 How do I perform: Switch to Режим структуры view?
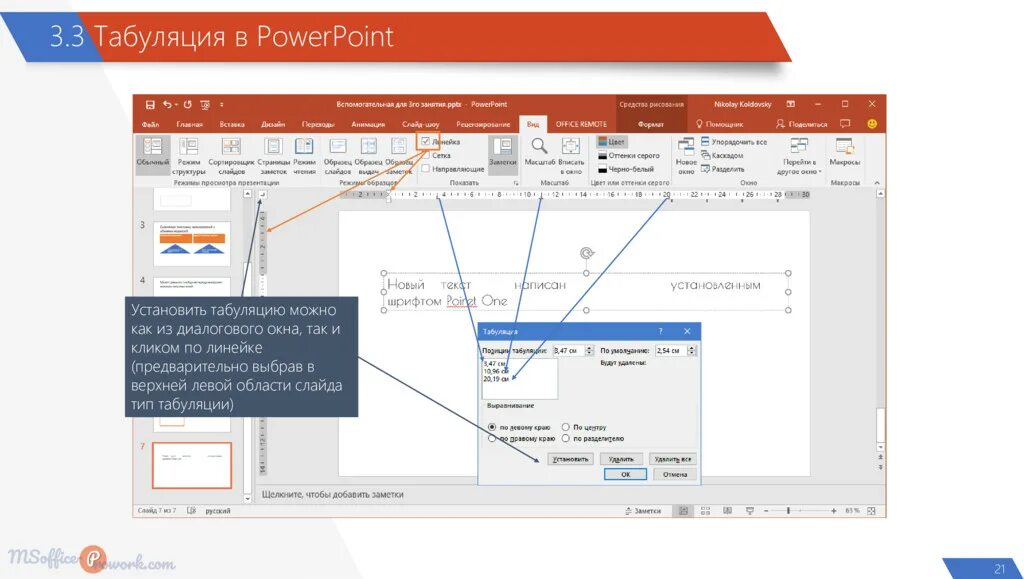pyautogui.click(x=189, y=155)
